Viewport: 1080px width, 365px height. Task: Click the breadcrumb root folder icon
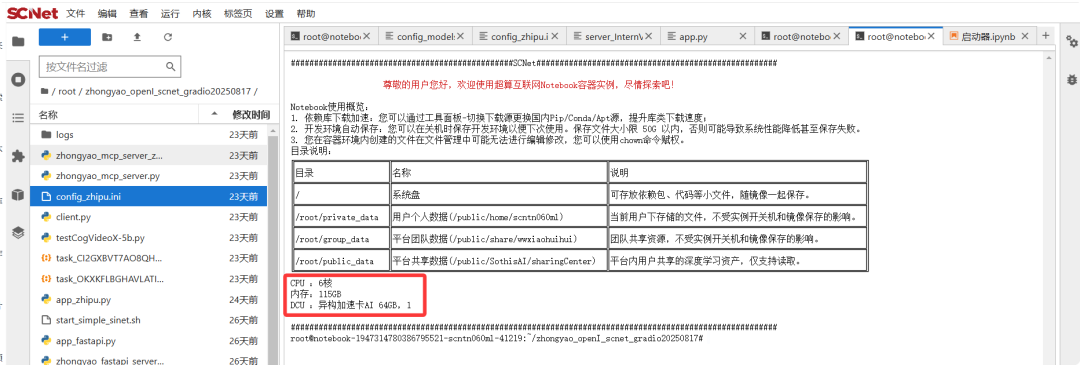[44, 91]
